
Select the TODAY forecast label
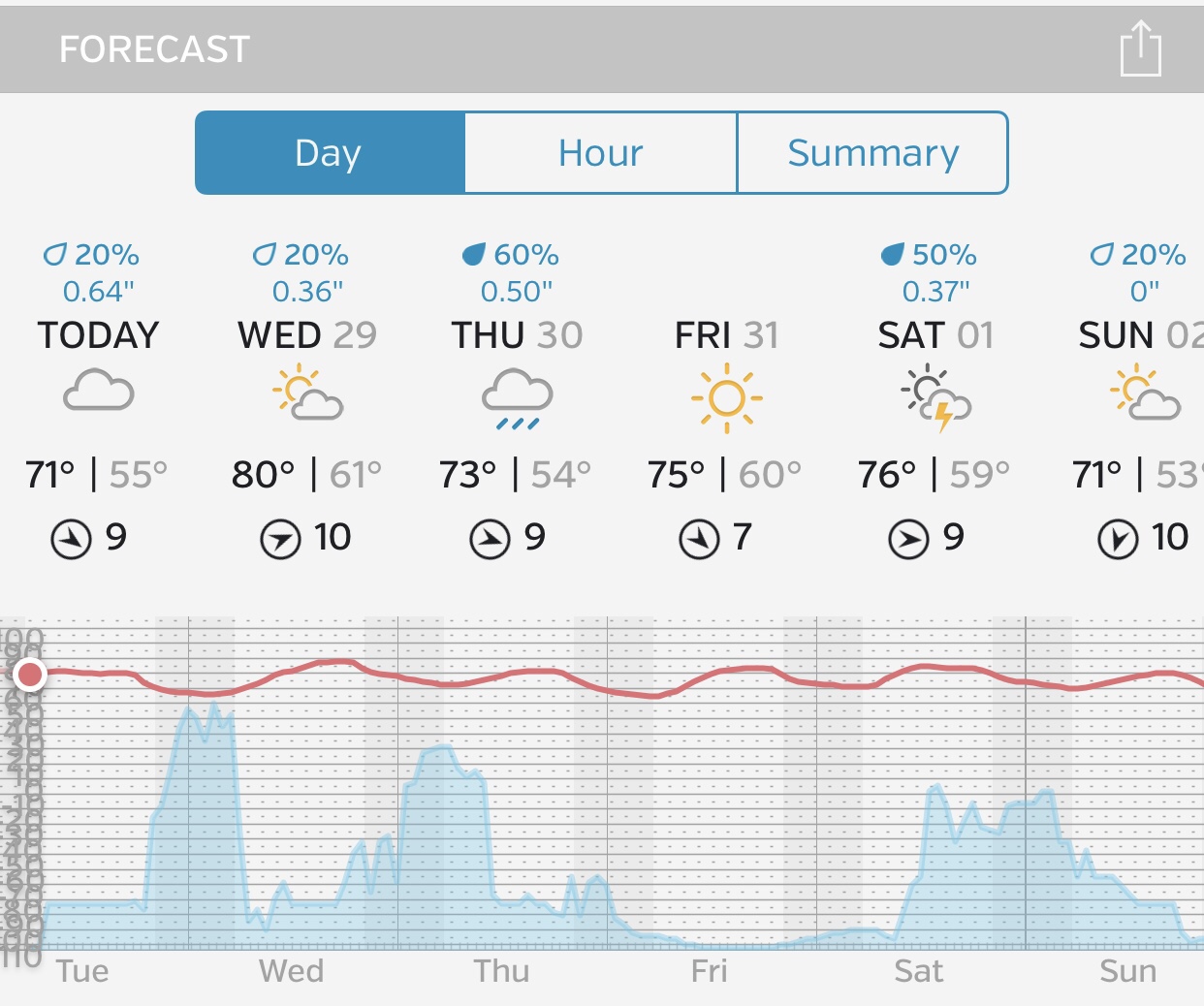(x=98, y=335)
